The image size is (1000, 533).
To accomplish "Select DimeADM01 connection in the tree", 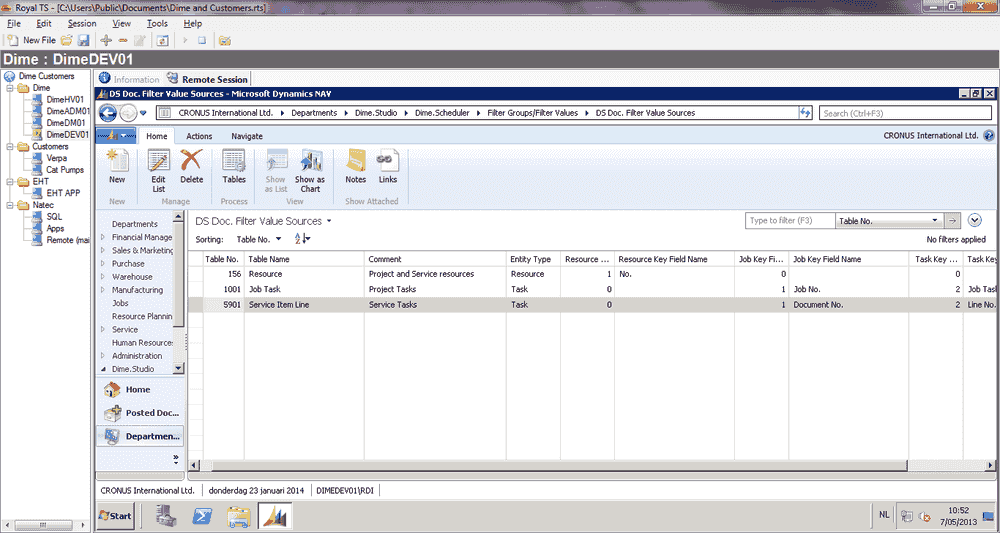I will (68, 111).
